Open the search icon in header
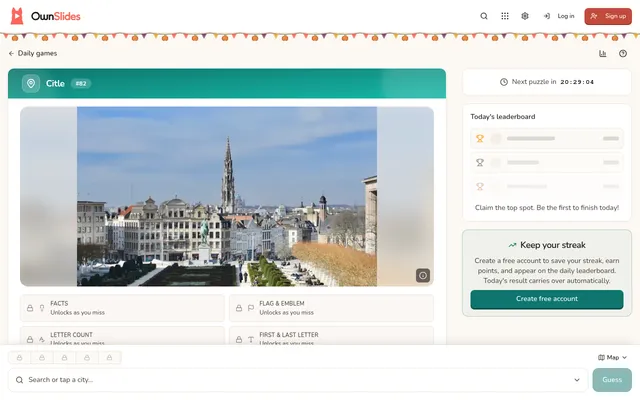The height and width of the screenshot is (400, 640). click(484, 16)
